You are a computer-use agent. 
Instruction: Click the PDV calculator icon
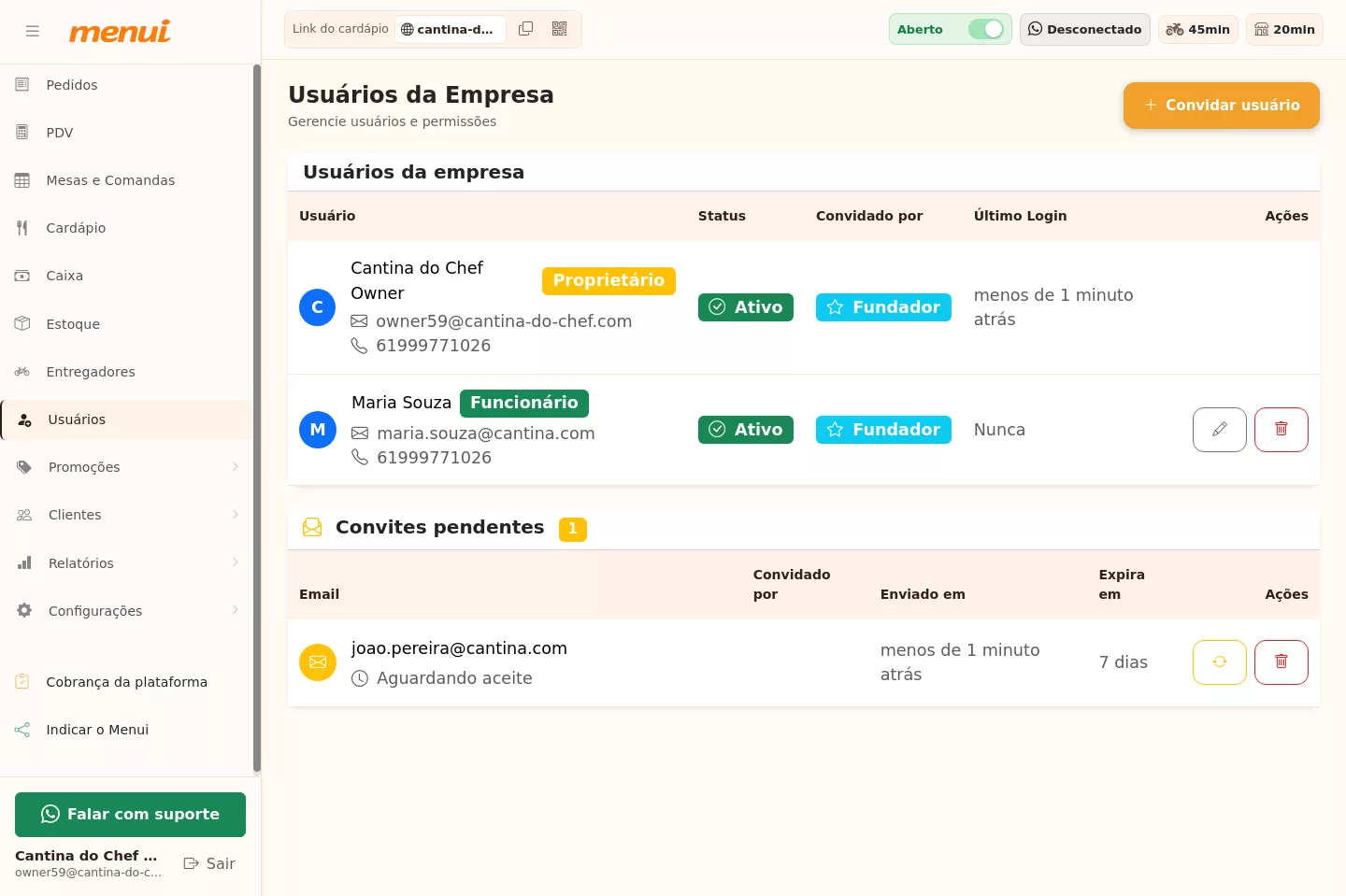[22, 133]
